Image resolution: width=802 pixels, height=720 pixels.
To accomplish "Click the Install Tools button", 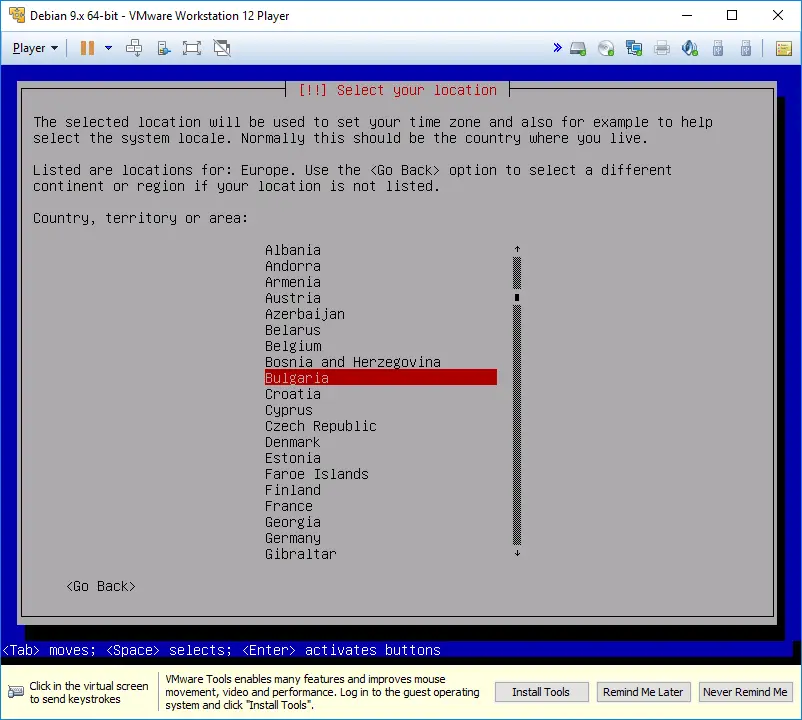I will (x=541, y=692).
